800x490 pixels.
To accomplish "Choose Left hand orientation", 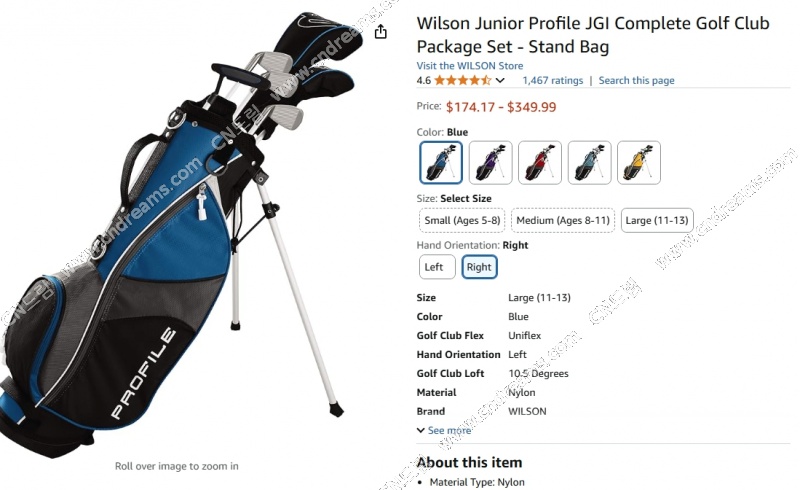I will click(437, 267).
